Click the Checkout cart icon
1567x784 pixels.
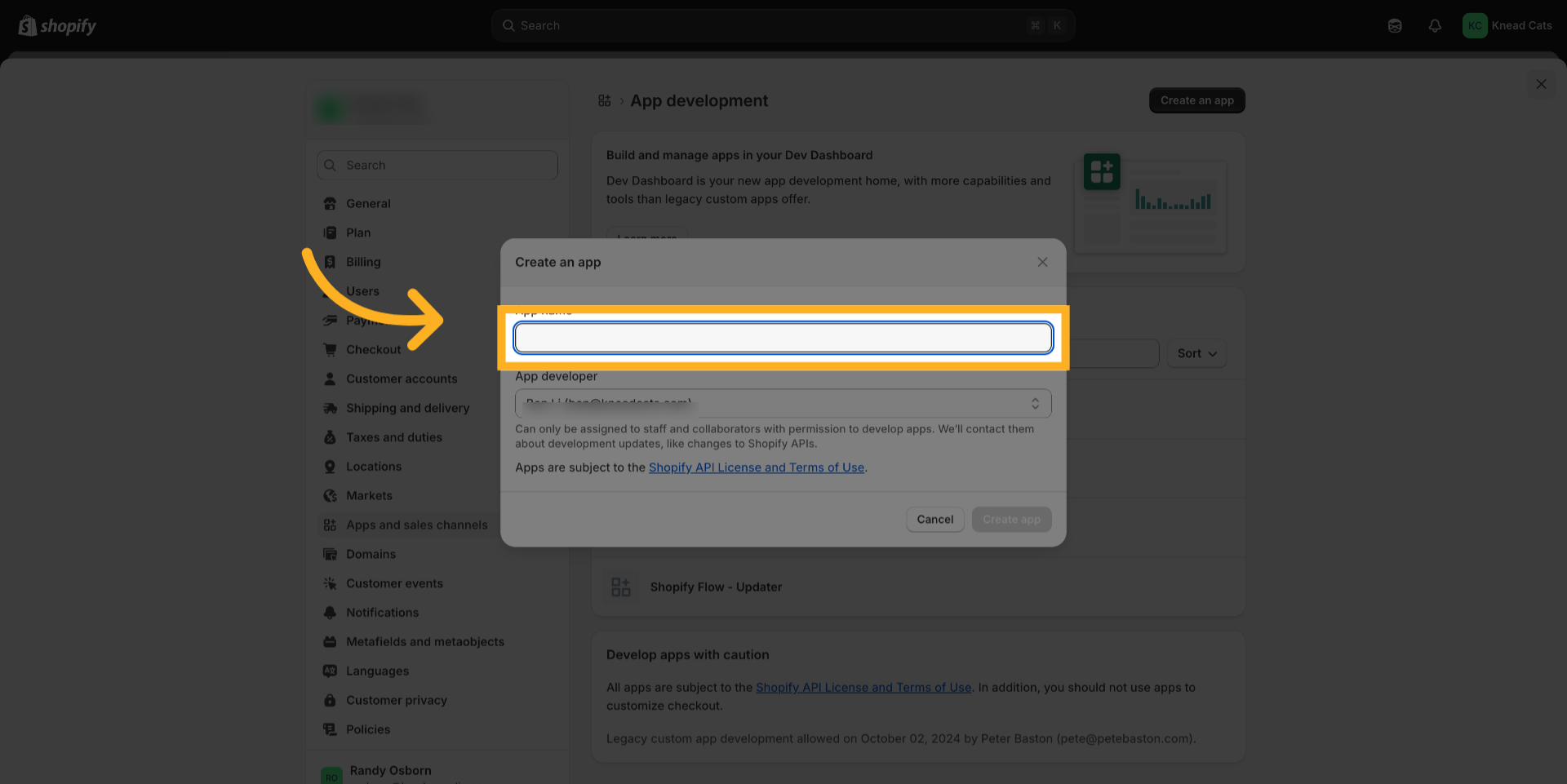[330, 349]
